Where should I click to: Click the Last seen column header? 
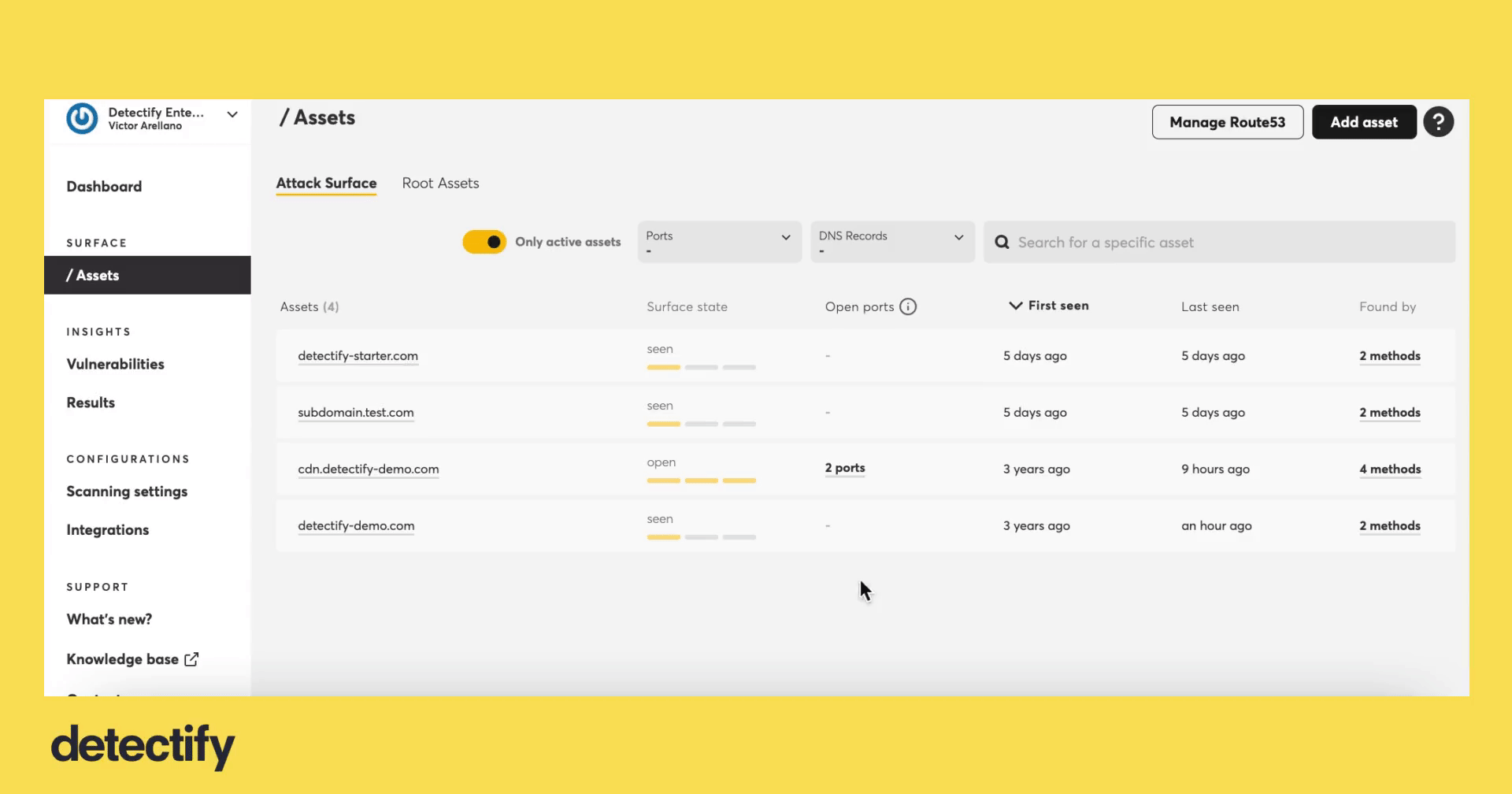[1210, 306]
